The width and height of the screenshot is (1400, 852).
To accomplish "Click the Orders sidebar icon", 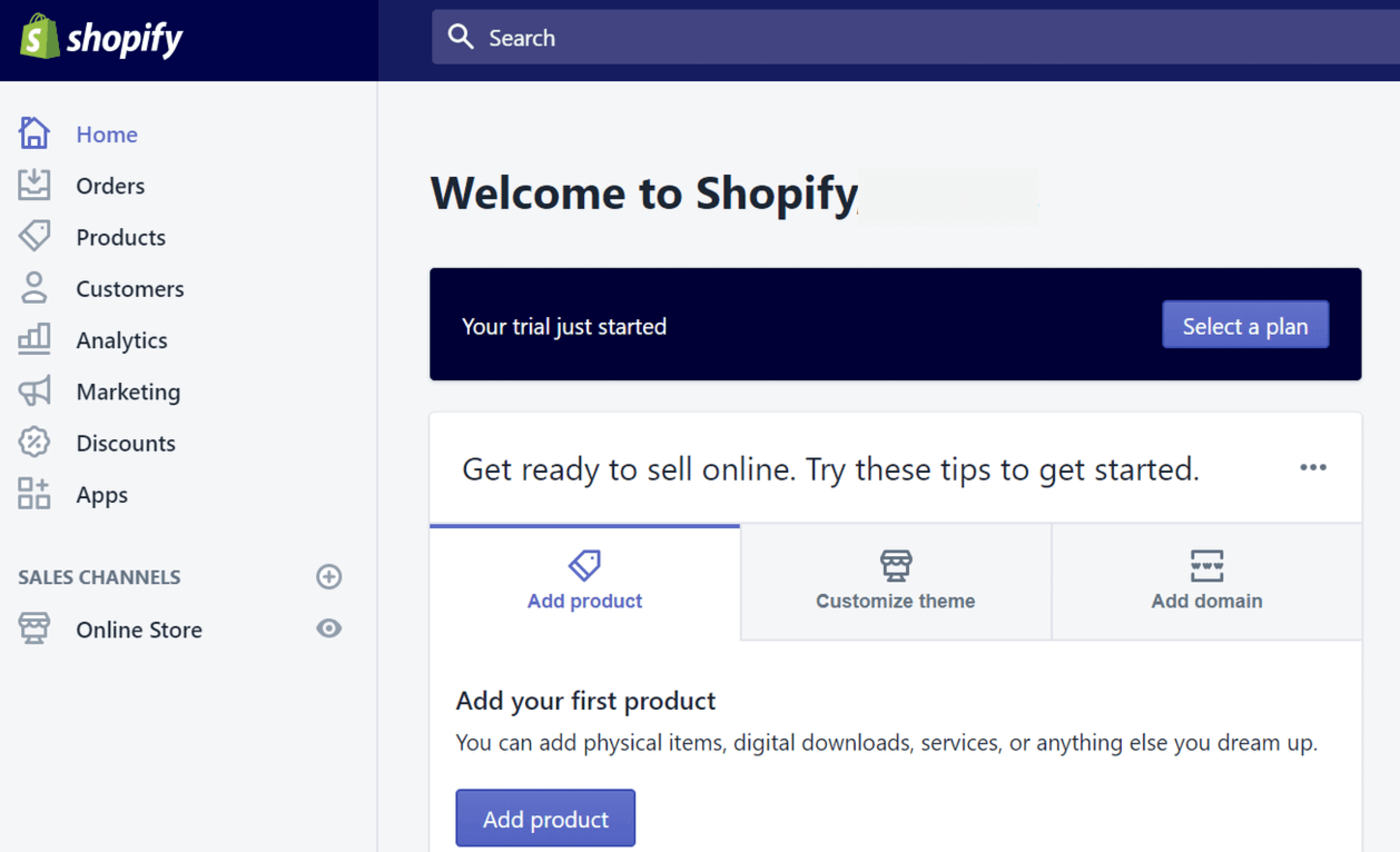I will point(35,185).
